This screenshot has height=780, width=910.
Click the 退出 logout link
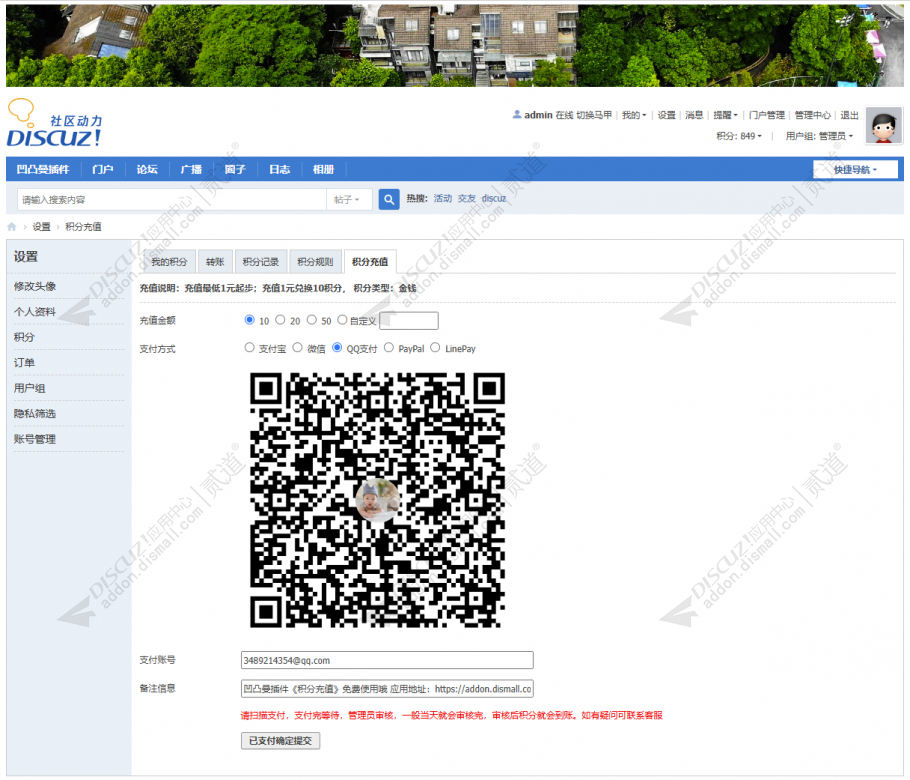[x=850, y=115]
